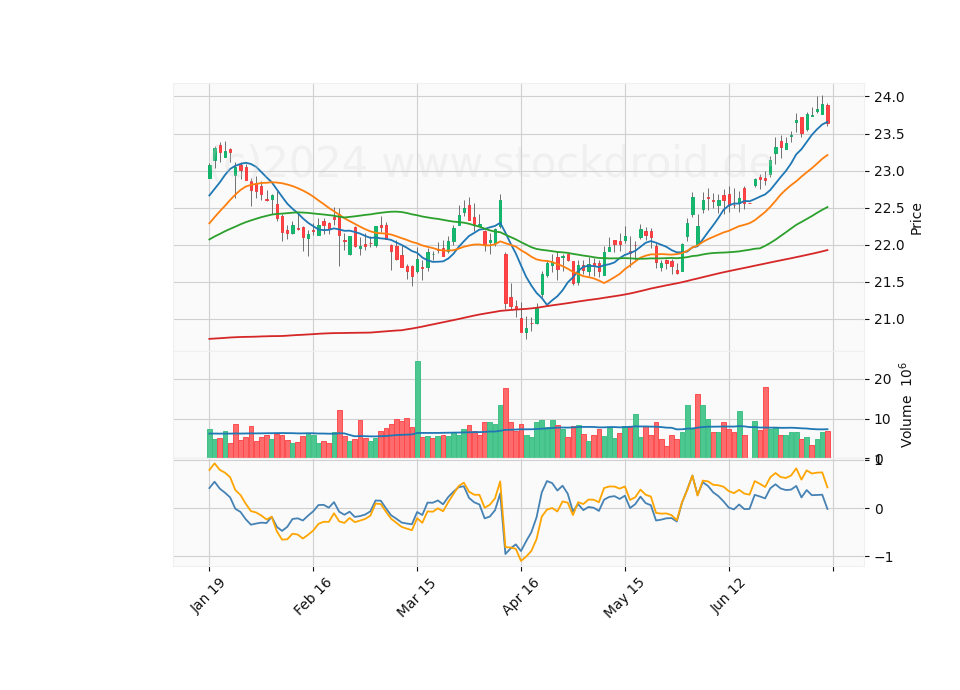Click the "Volume" axis title
The height and width of the screenshot is (690, 960).
pyautogui.click(x=906, y=422)
